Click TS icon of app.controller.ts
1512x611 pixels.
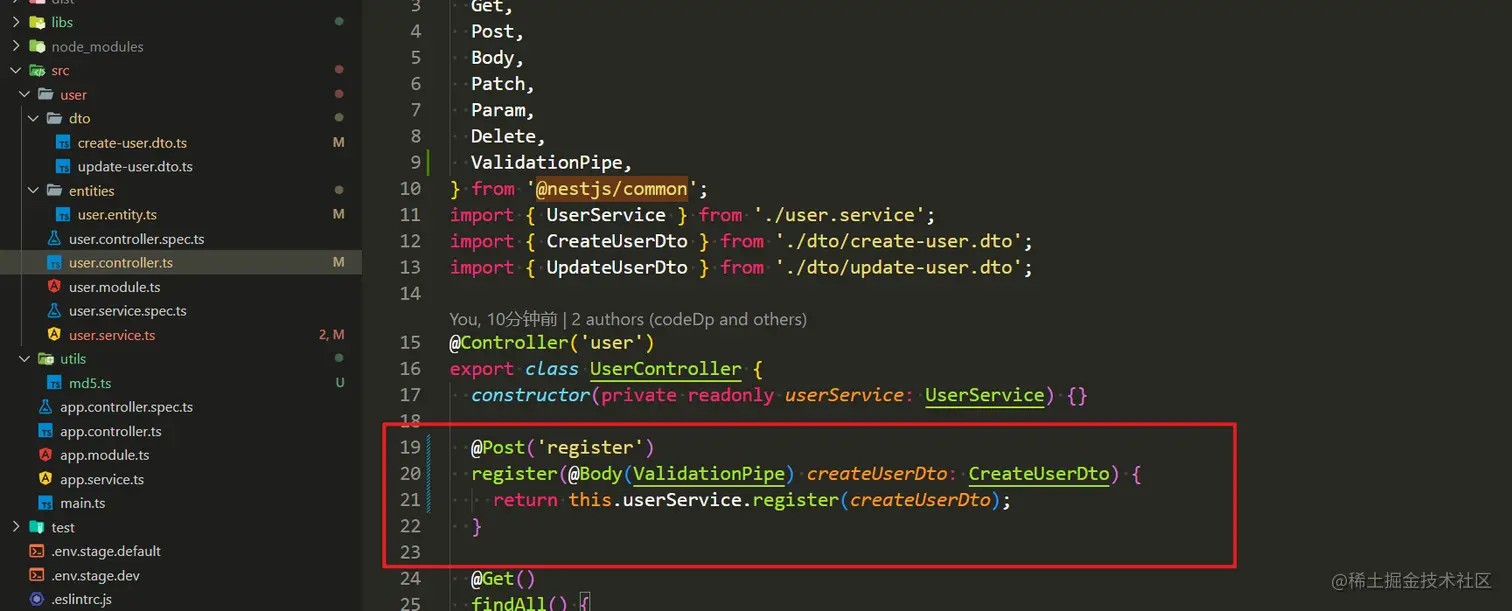point(45,431)
